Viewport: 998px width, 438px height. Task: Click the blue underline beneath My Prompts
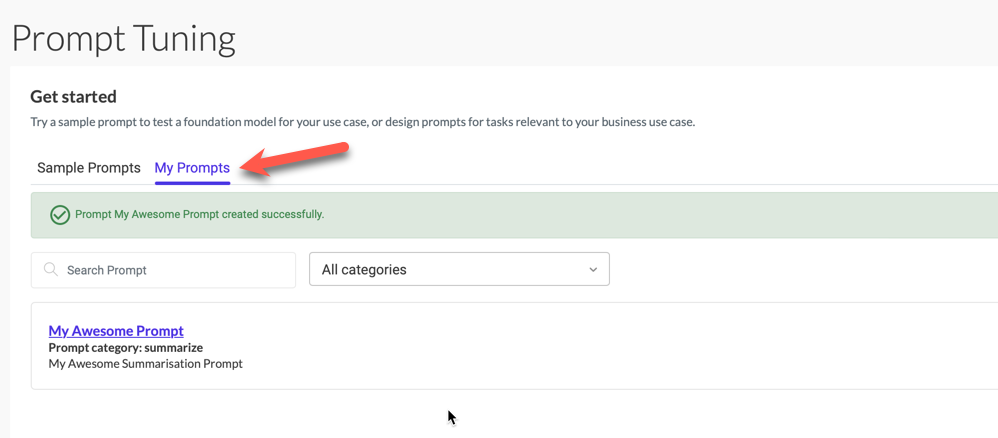[x=192, y=183]
